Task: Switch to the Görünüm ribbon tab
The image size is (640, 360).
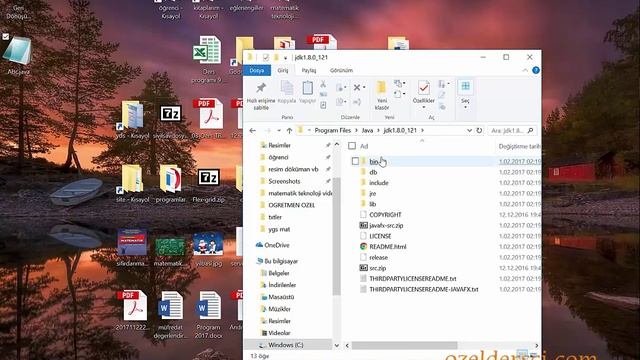Action: [x=341, y=70]
